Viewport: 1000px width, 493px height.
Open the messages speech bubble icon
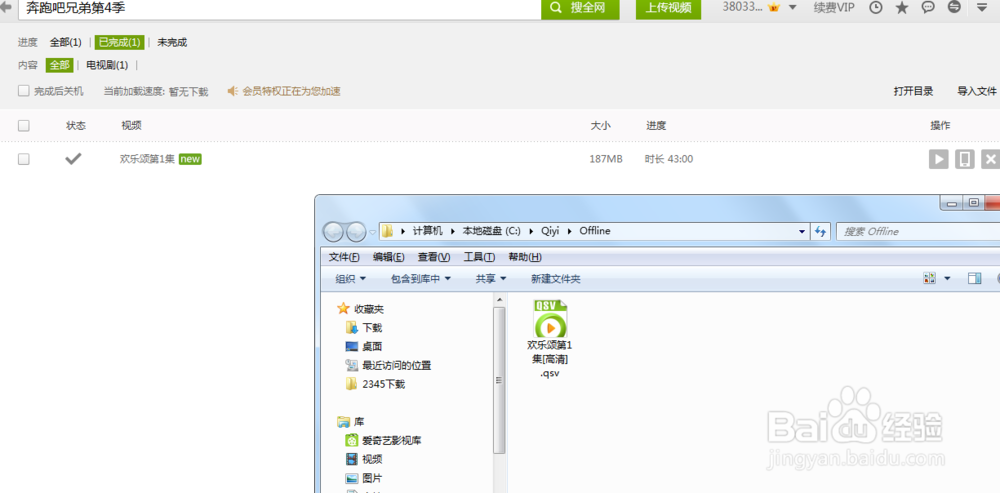(929, 8)
